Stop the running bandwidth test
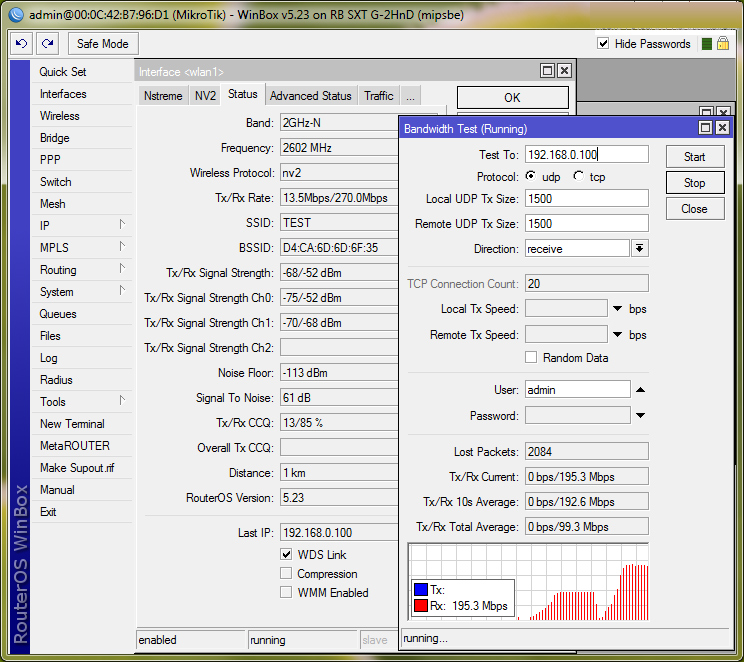This screenshot has height=662, width=744. (x=695, y=183)
